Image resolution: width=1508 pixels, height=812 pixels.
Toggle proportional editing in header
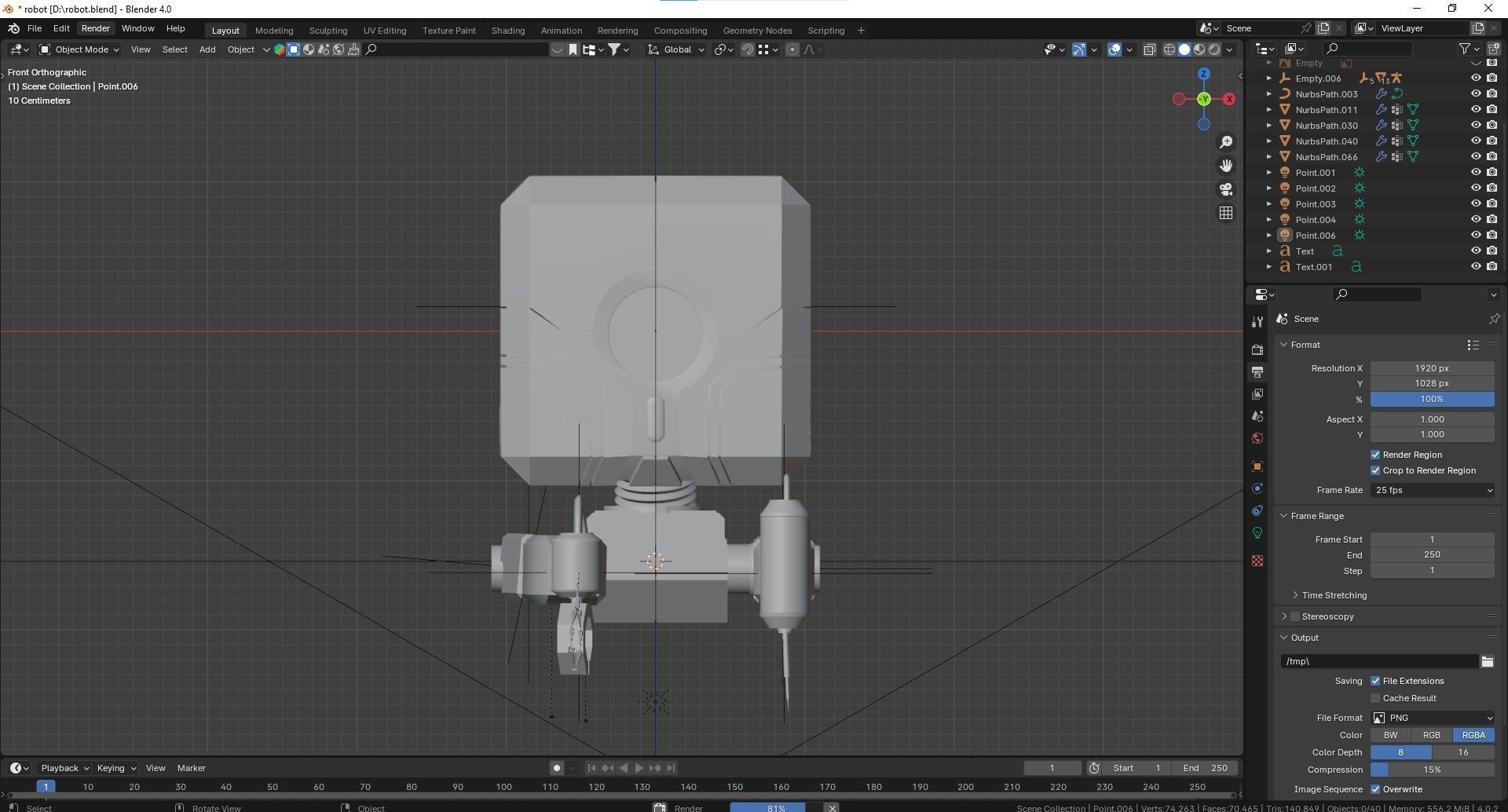point(792,49)
